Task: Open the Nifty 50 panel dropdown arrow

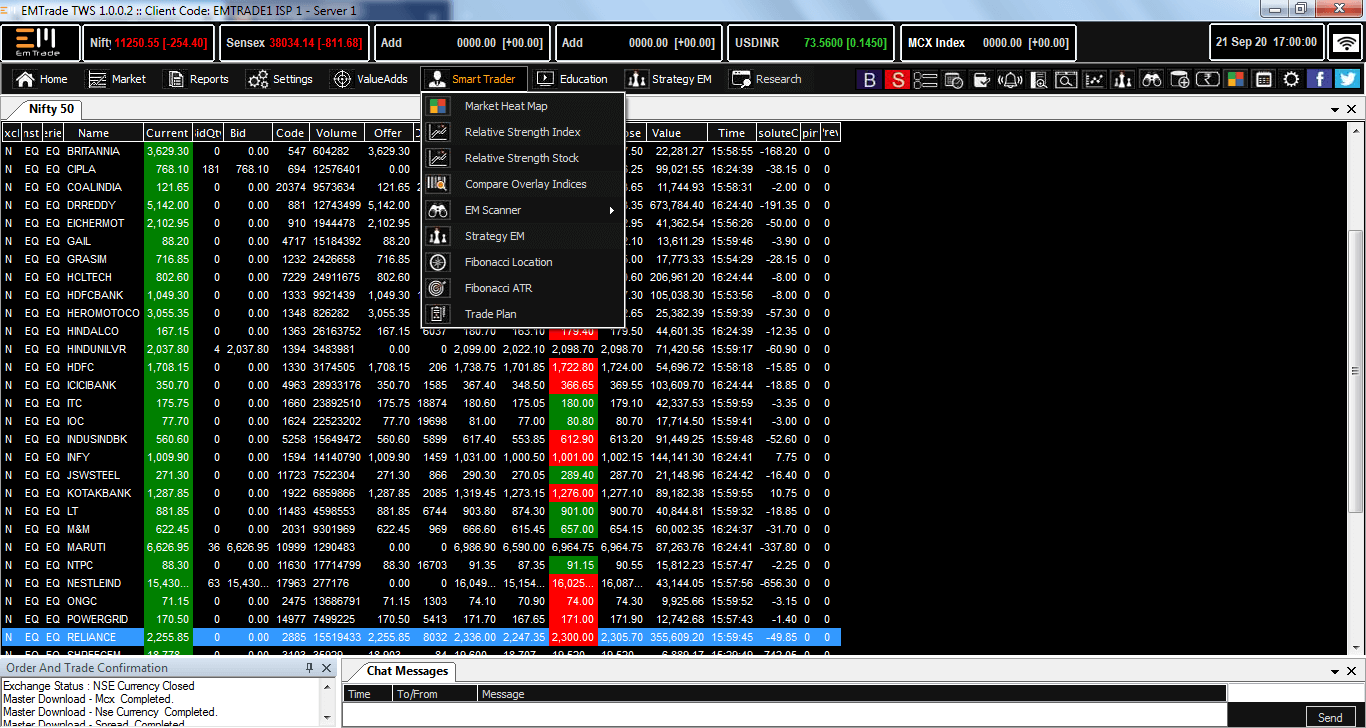Action: click(1336, 109)
